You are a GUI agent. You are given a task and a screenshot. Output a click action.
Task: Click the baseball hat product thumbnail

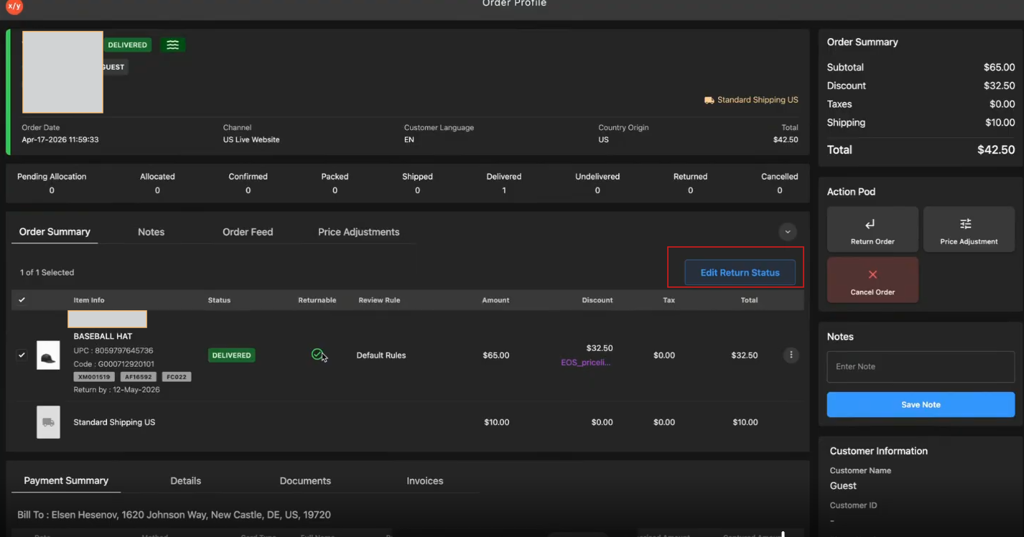[48, 355]
